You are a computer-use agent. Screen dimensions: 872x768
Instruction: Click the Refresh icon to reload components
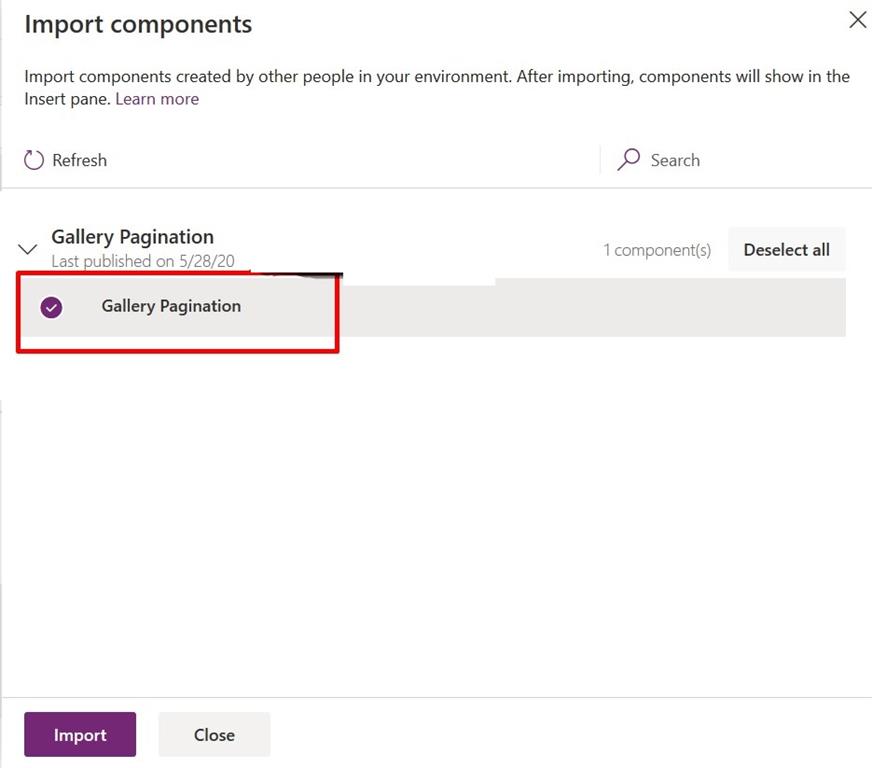(x=34, y=159)
